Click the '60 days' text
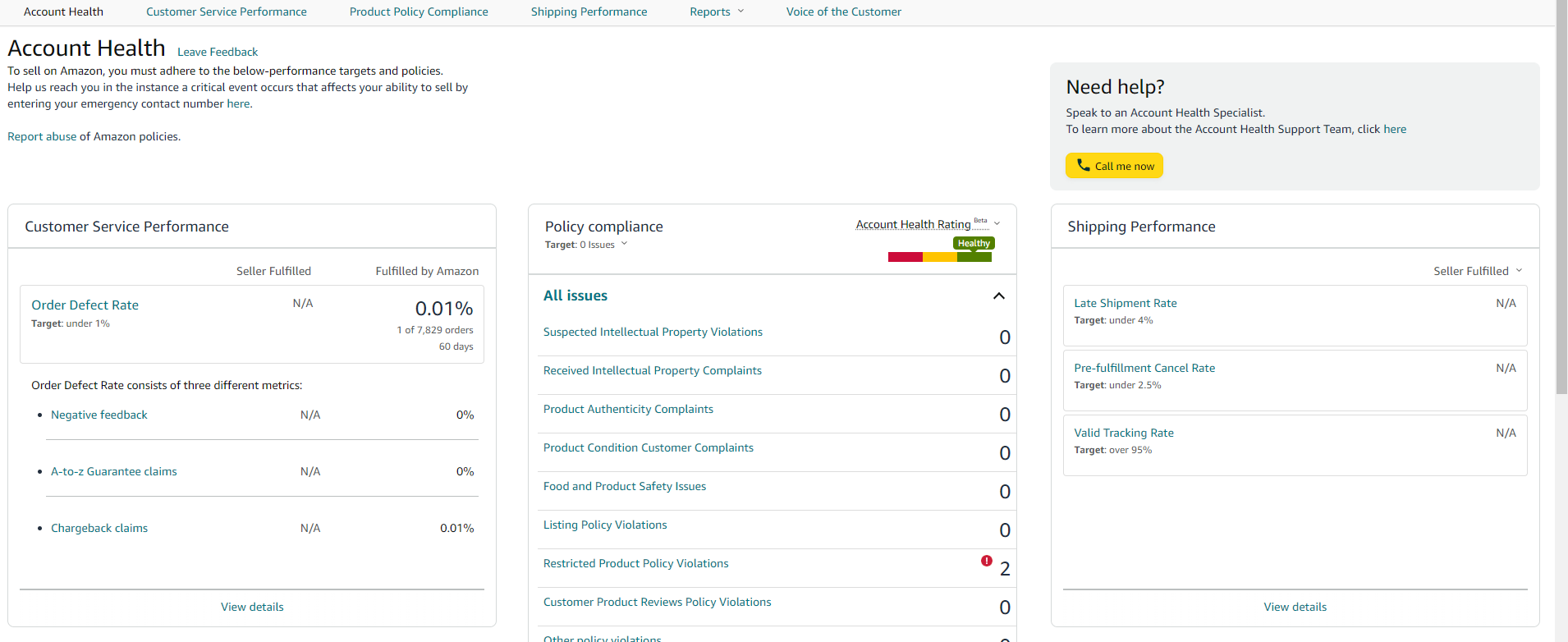1568x642 pixels. tap(456, 346)
